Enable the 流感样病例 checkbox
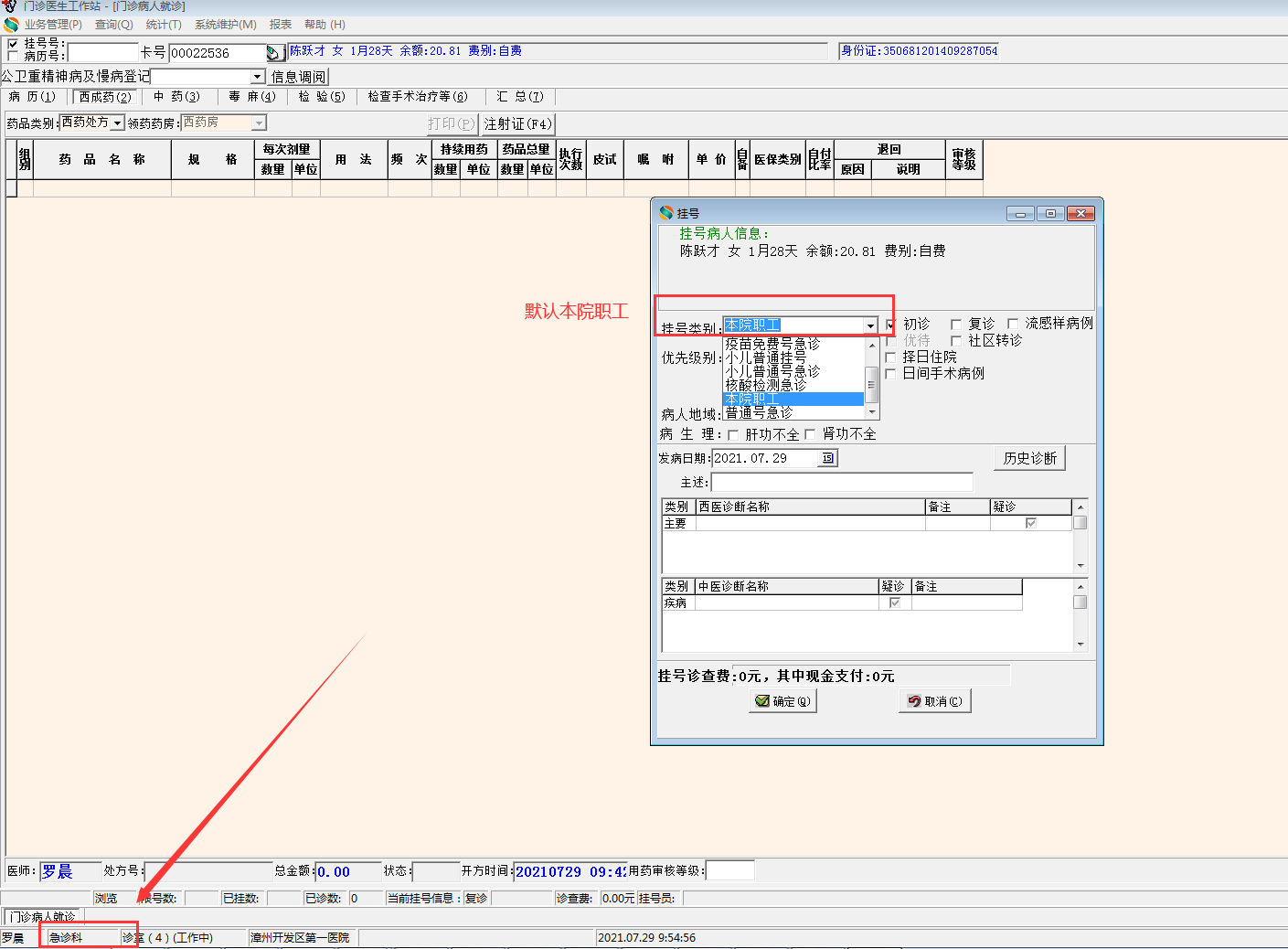 1013,324
